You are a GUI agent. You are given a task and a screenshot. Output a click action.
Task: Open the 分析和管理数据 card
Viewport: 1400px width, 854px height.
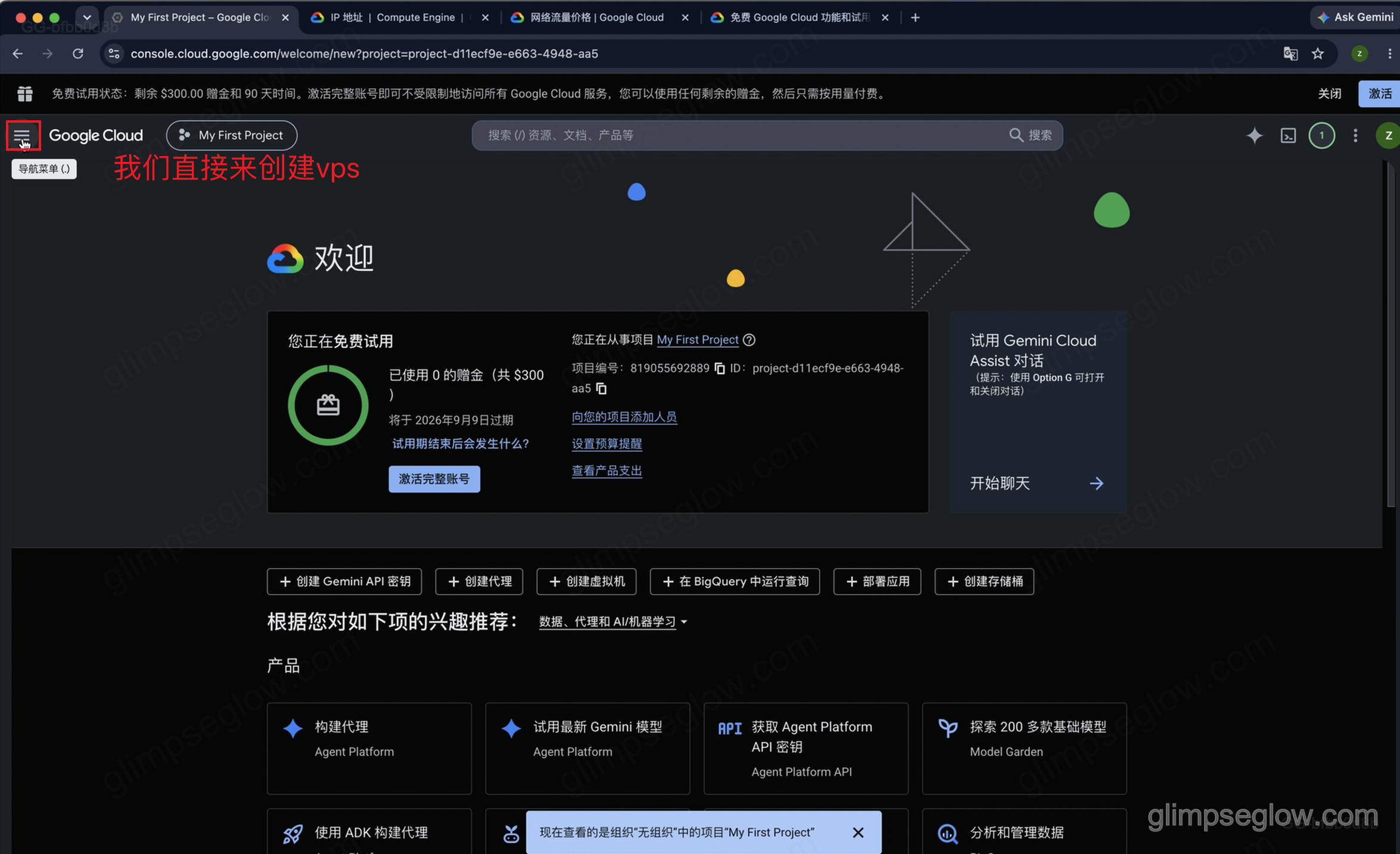click(1025, 831)
